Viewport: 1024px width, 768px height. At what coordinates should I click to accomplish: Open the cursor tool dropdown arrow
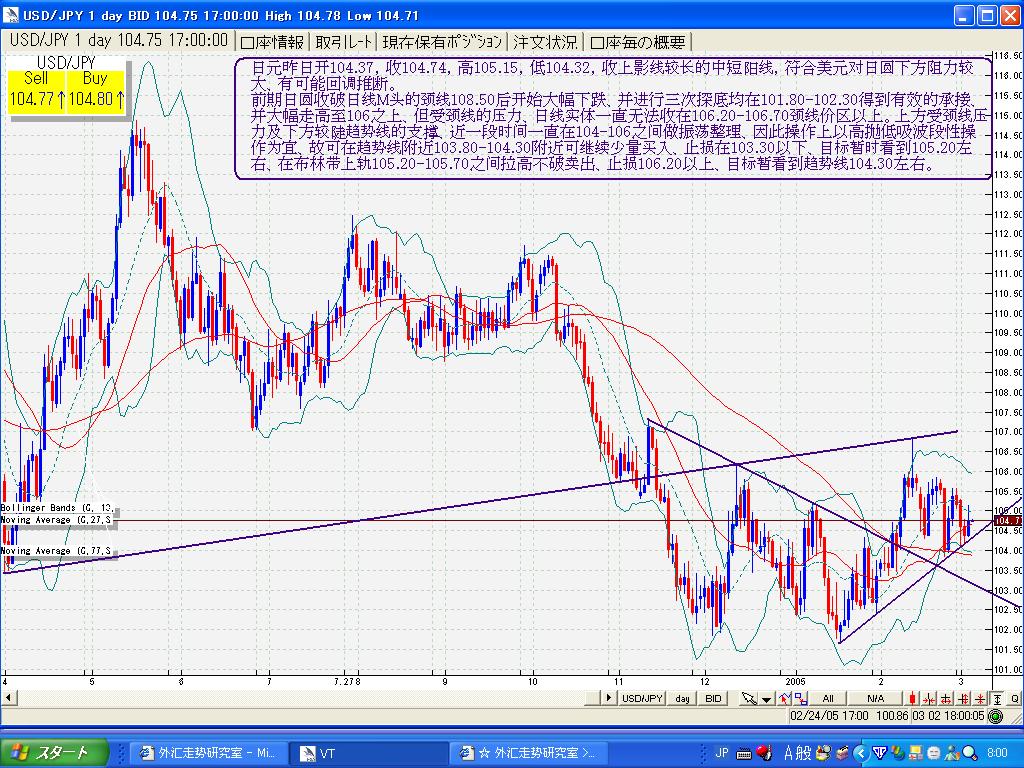click(765, 699)
